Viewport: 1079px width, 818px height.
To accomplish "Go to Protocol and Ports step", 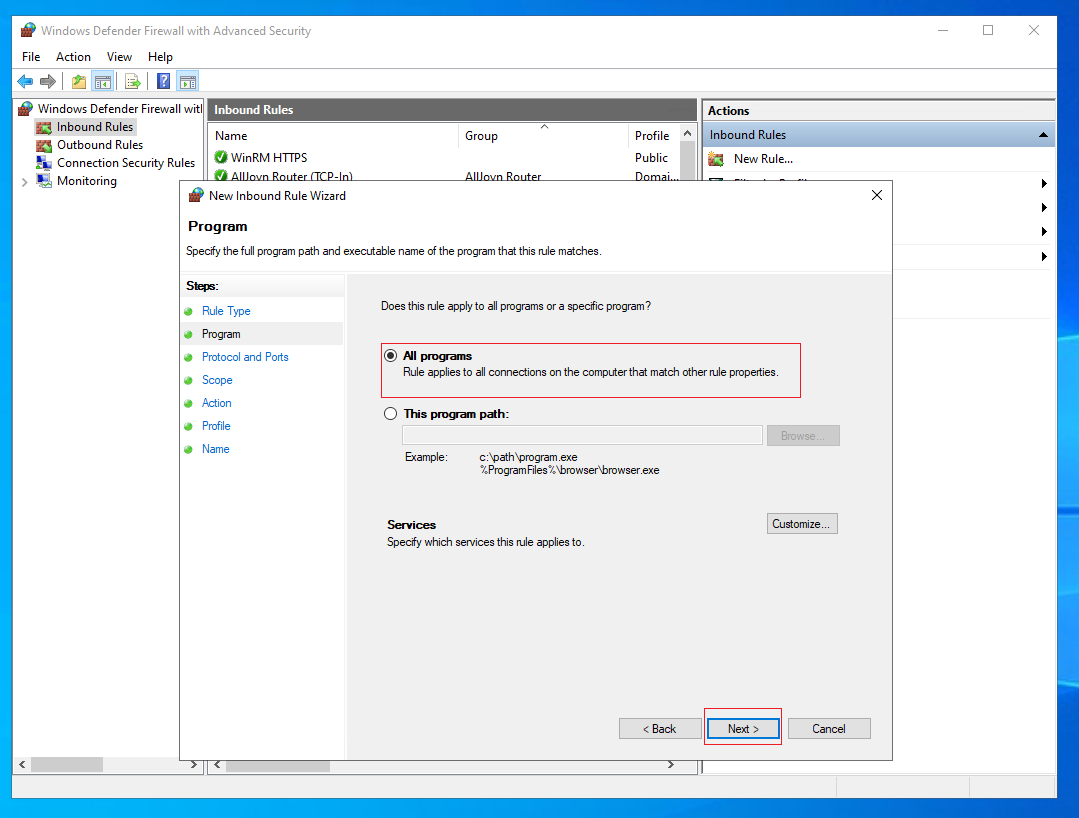I will 245,357.
